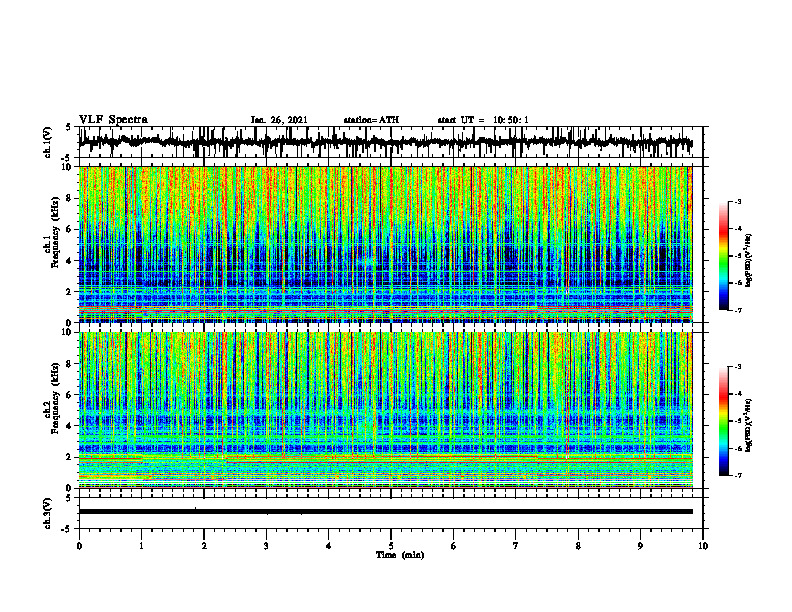Select the date text "Jan. 26, 2021"

point(279,120)
